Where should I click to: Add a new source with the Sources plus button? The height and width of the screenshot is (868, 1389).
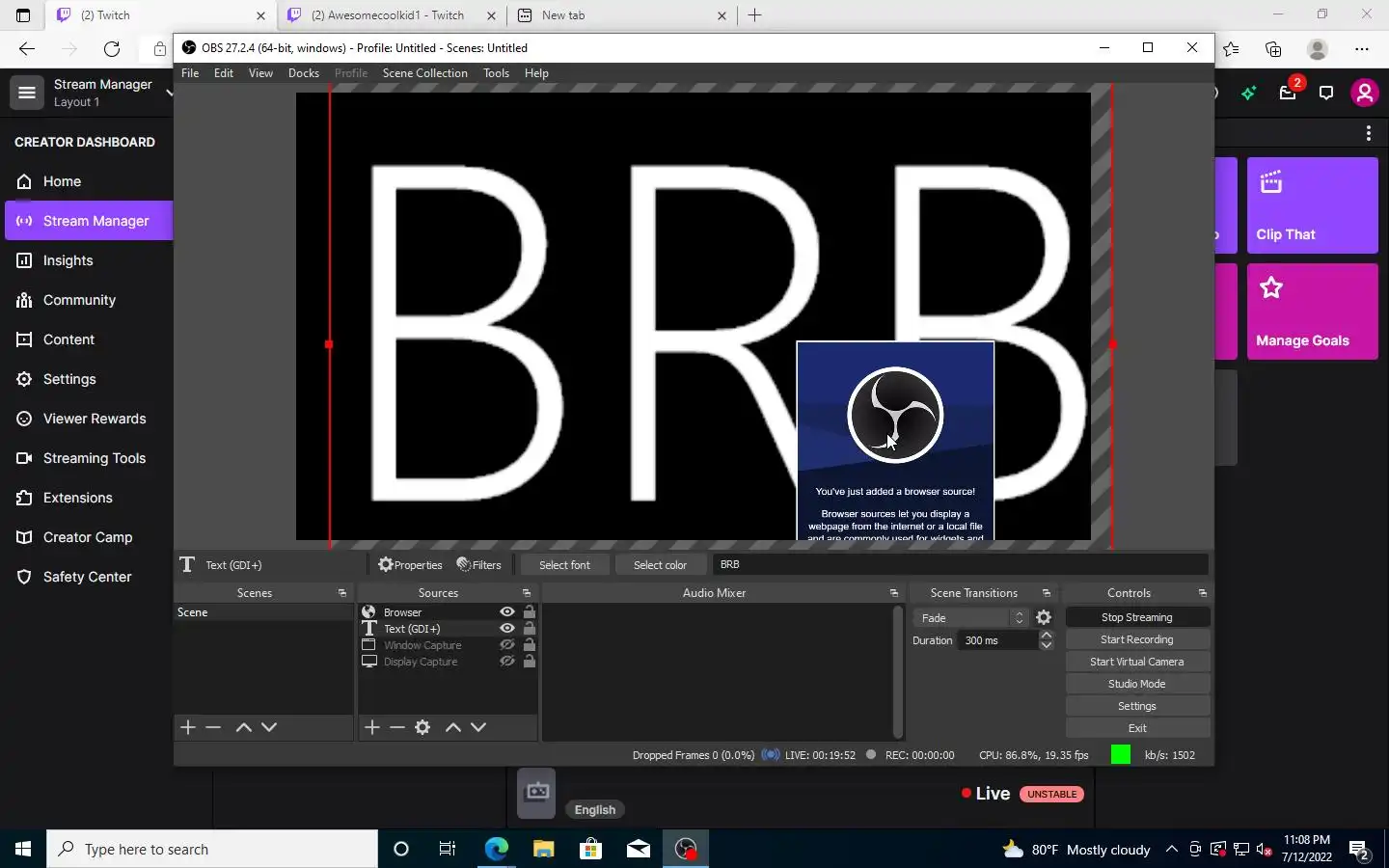[372, 727]
